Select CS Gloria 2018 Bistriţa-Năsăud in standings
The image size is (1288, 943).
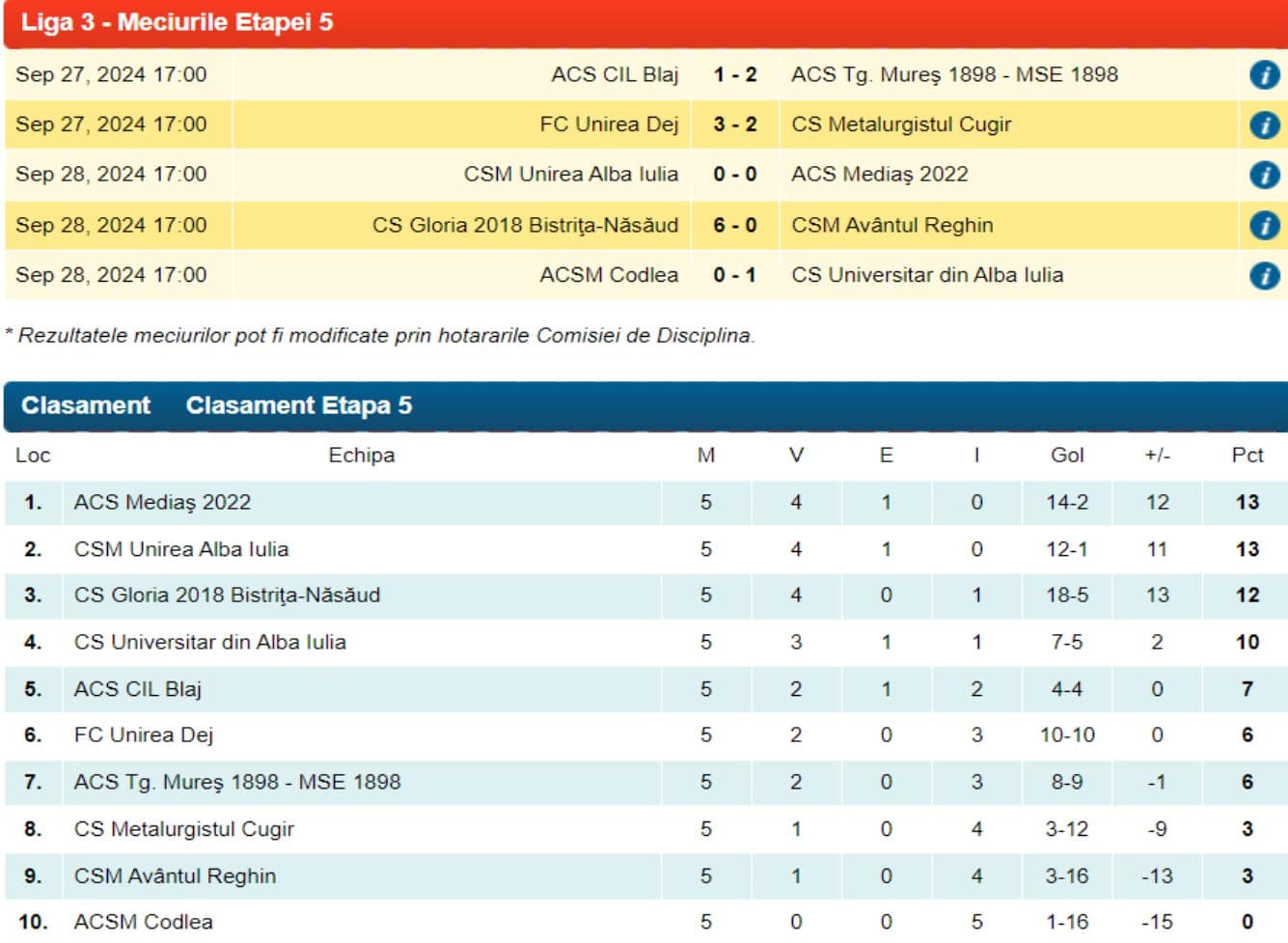click(x=227, y=596)
